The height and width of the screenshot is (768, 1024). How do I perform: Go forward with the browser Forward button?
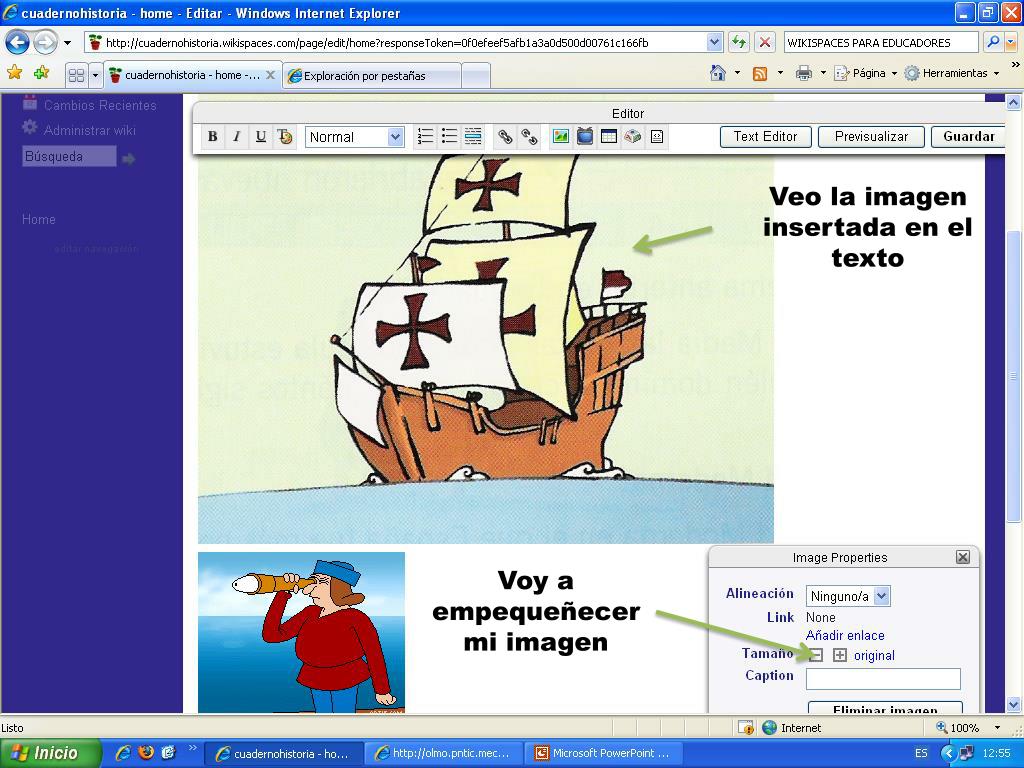click(x=44, y=43)
